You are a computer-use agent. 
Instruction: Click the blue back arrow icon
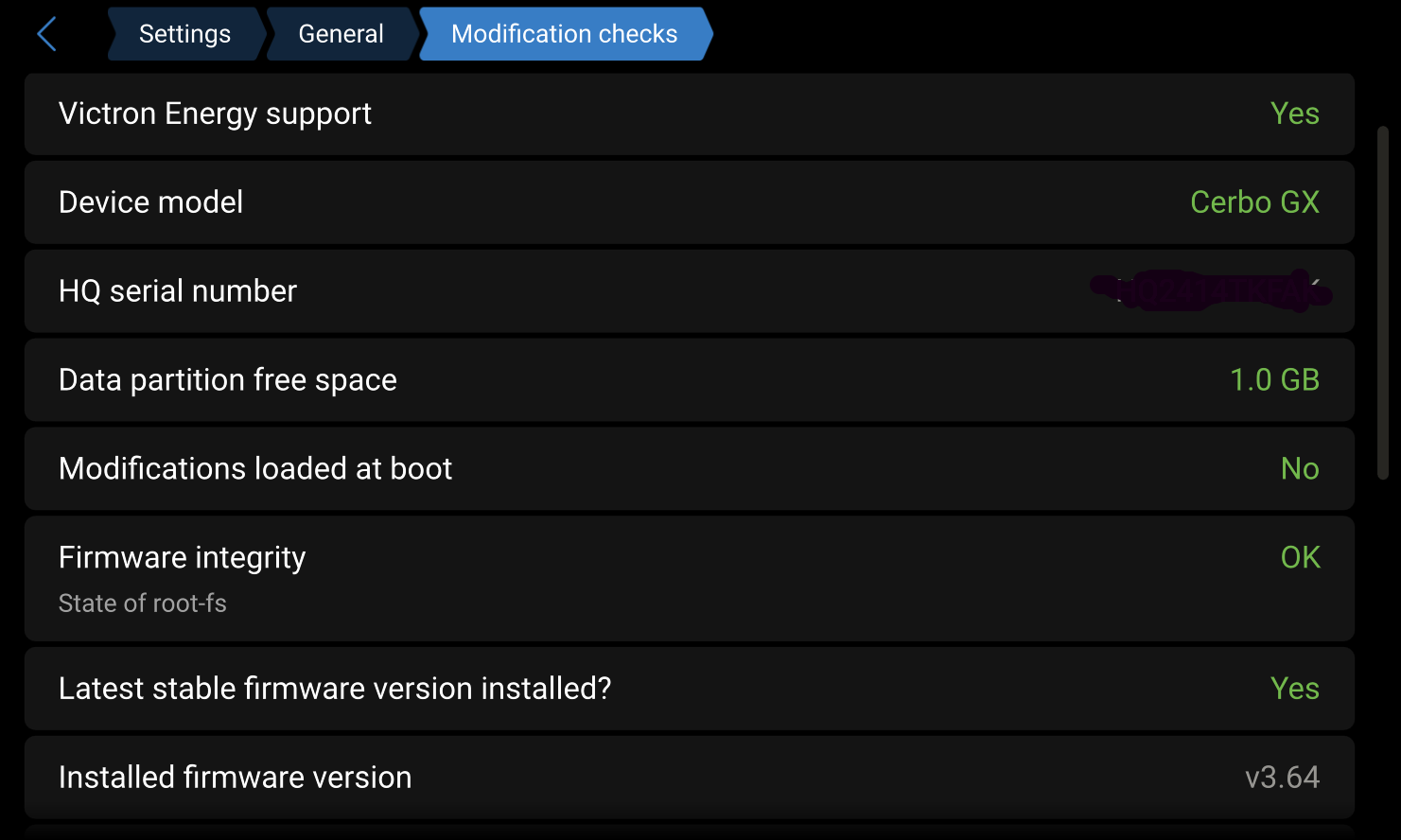tap(46, 34)
